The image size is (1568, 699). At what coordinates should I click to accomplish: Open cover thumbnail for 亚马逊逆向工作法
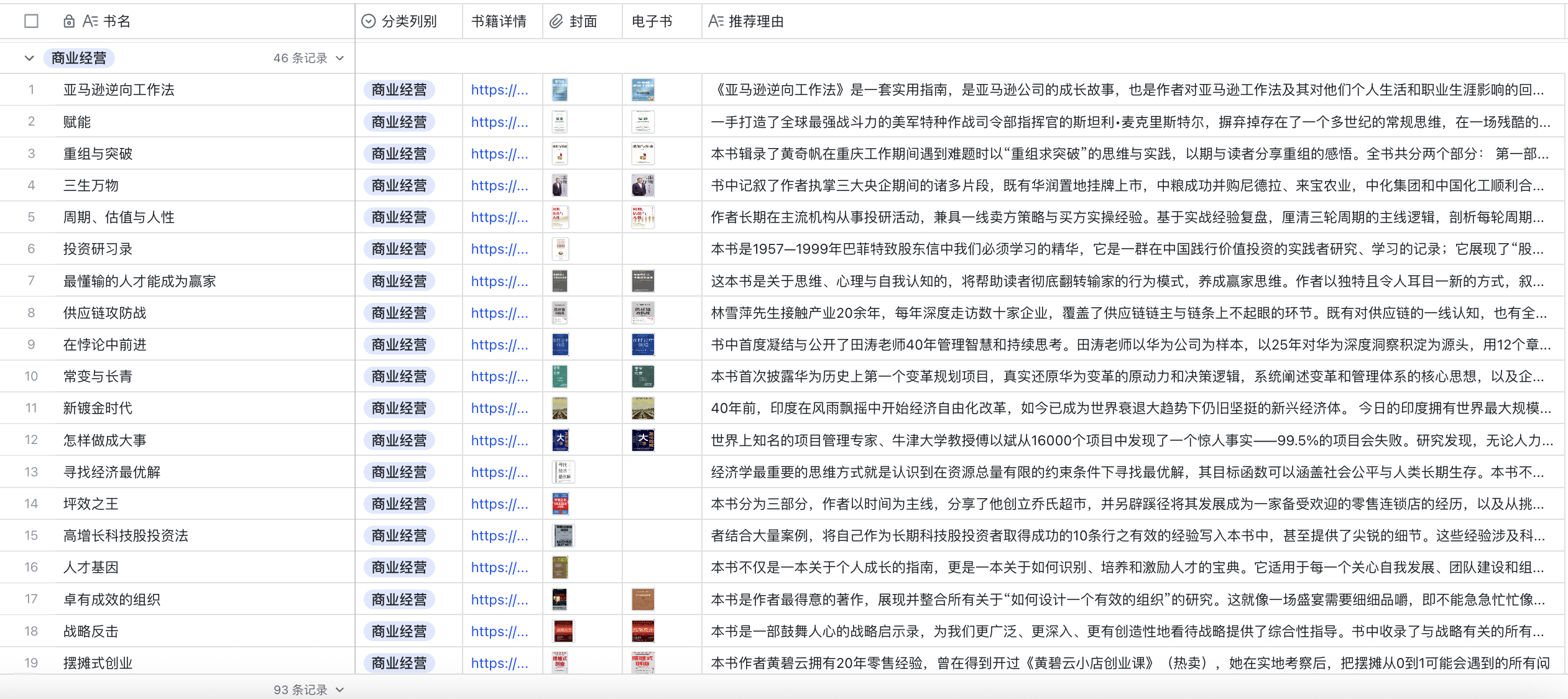[x=560, y=90]
